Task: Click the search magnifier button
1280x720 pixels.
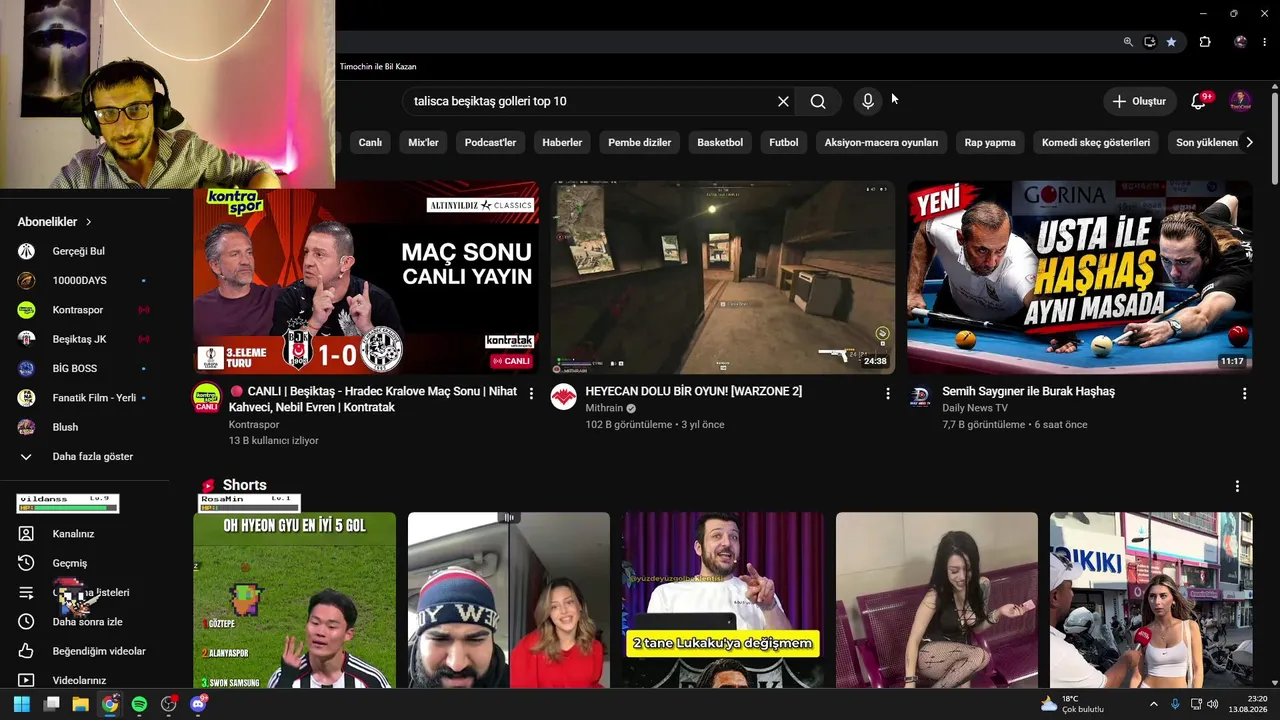Action: [x=818, y=101]
